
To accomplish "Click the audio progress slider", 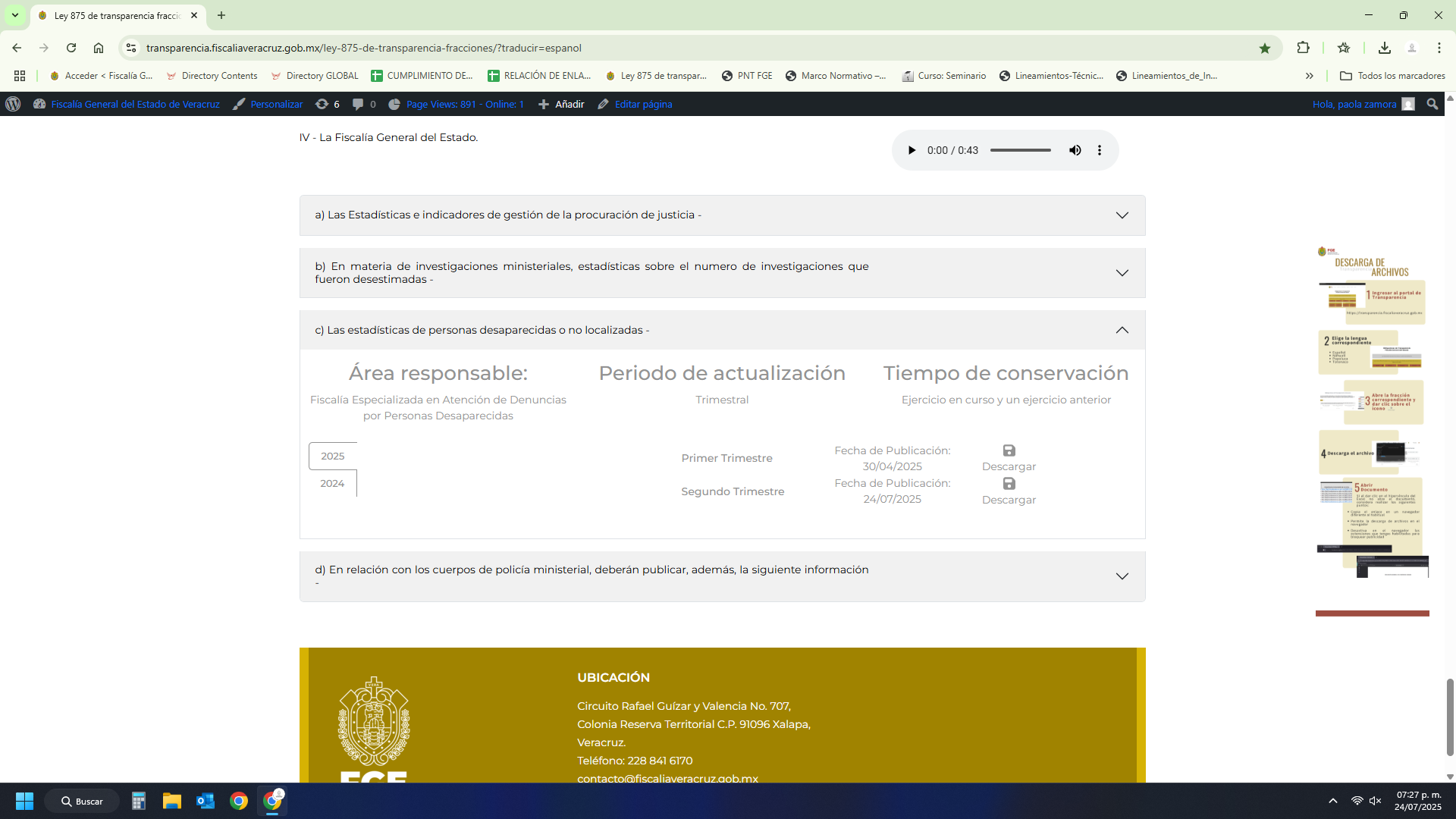I will click(1020, 150).
